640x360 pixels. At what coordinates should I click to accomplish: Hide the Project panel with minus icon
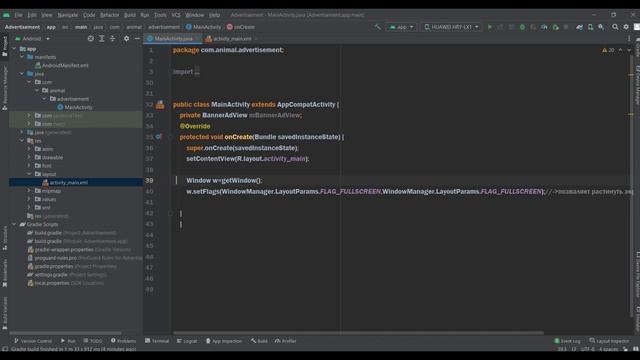[x=137, y=38]
